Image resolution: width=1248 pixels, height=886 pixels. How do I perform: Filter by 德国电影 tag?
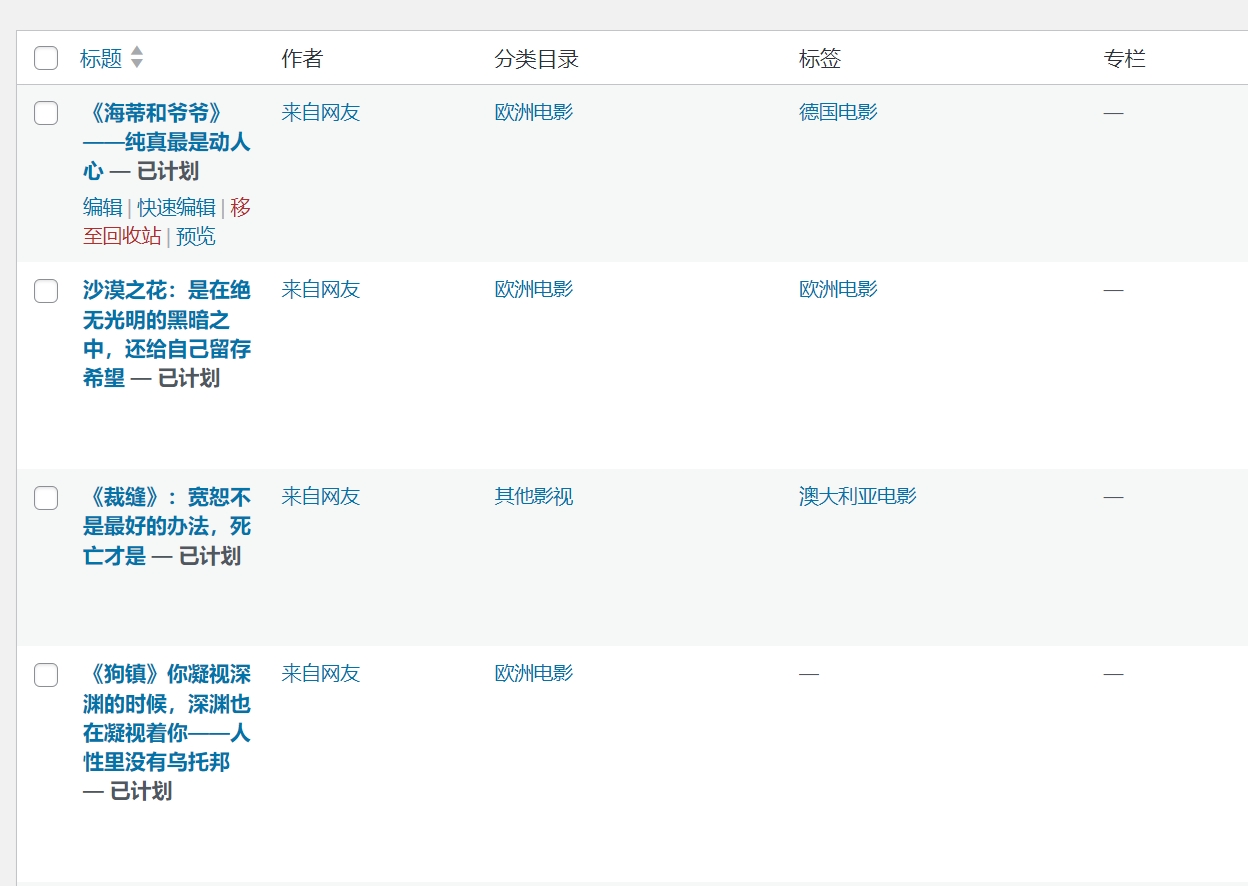[x=838, y=112]
